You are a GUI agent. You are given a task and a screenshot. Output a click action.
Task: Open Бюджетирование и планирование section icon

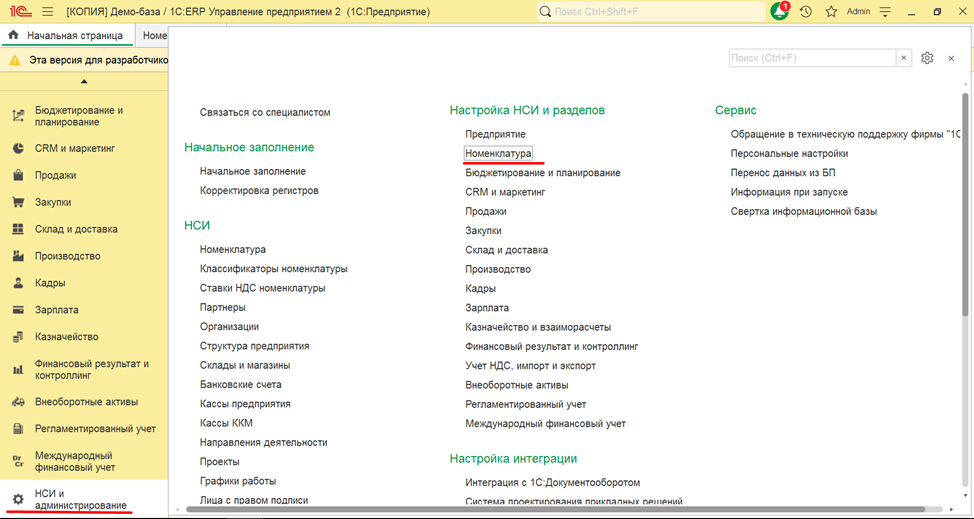(x=18, y=116)
